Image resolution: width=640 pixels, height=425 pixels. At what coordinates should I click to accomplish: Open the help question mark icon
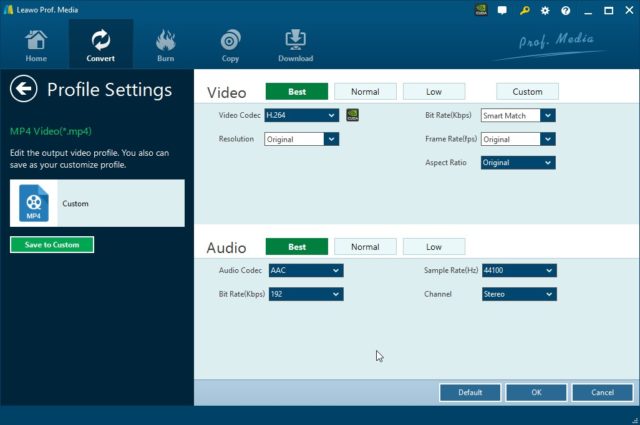pyautogui.click(x=565, y=11)
